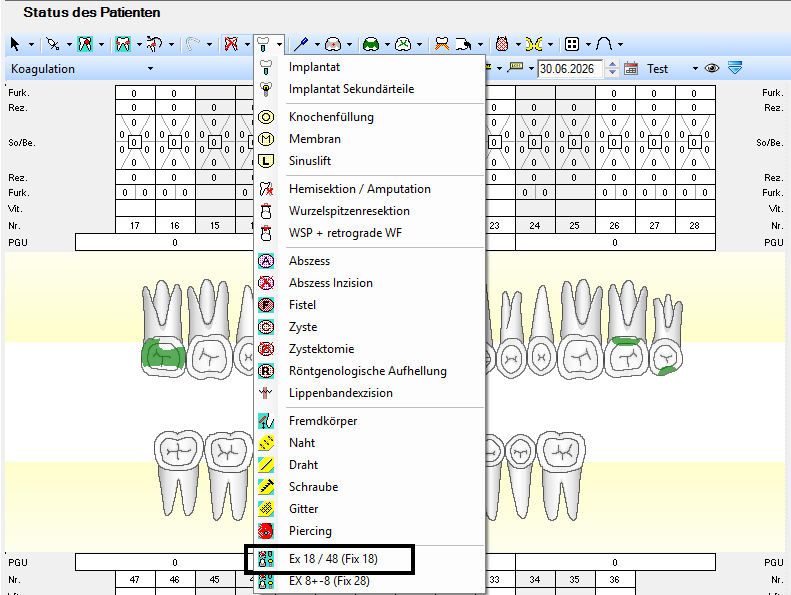Viewport: 791px width, 595px height.
Task: Click the grid square toolbar icon
Action: pyautogui.click(x=572, y=44)
